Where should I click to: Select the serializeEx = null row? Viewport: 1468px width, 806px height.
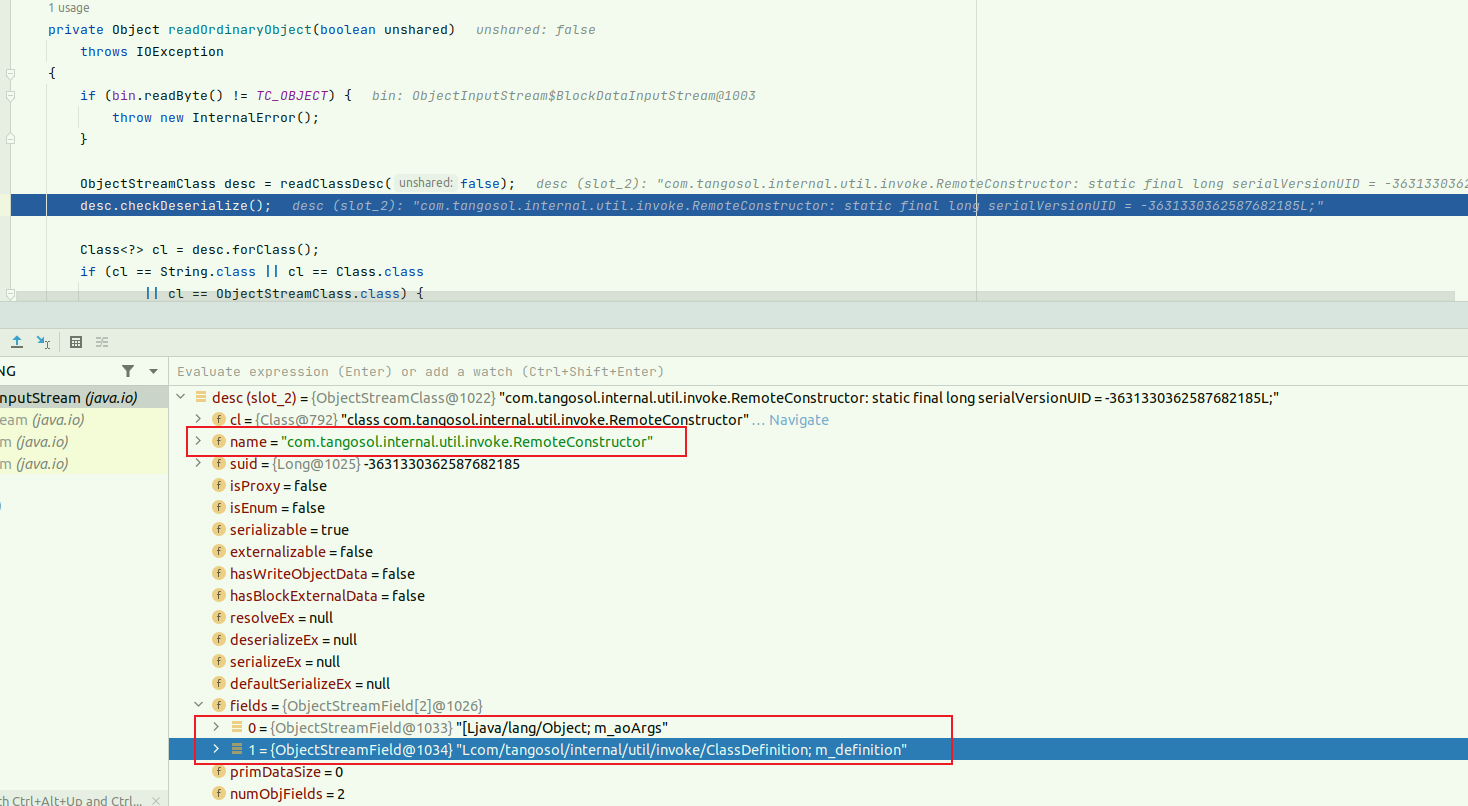818,662
